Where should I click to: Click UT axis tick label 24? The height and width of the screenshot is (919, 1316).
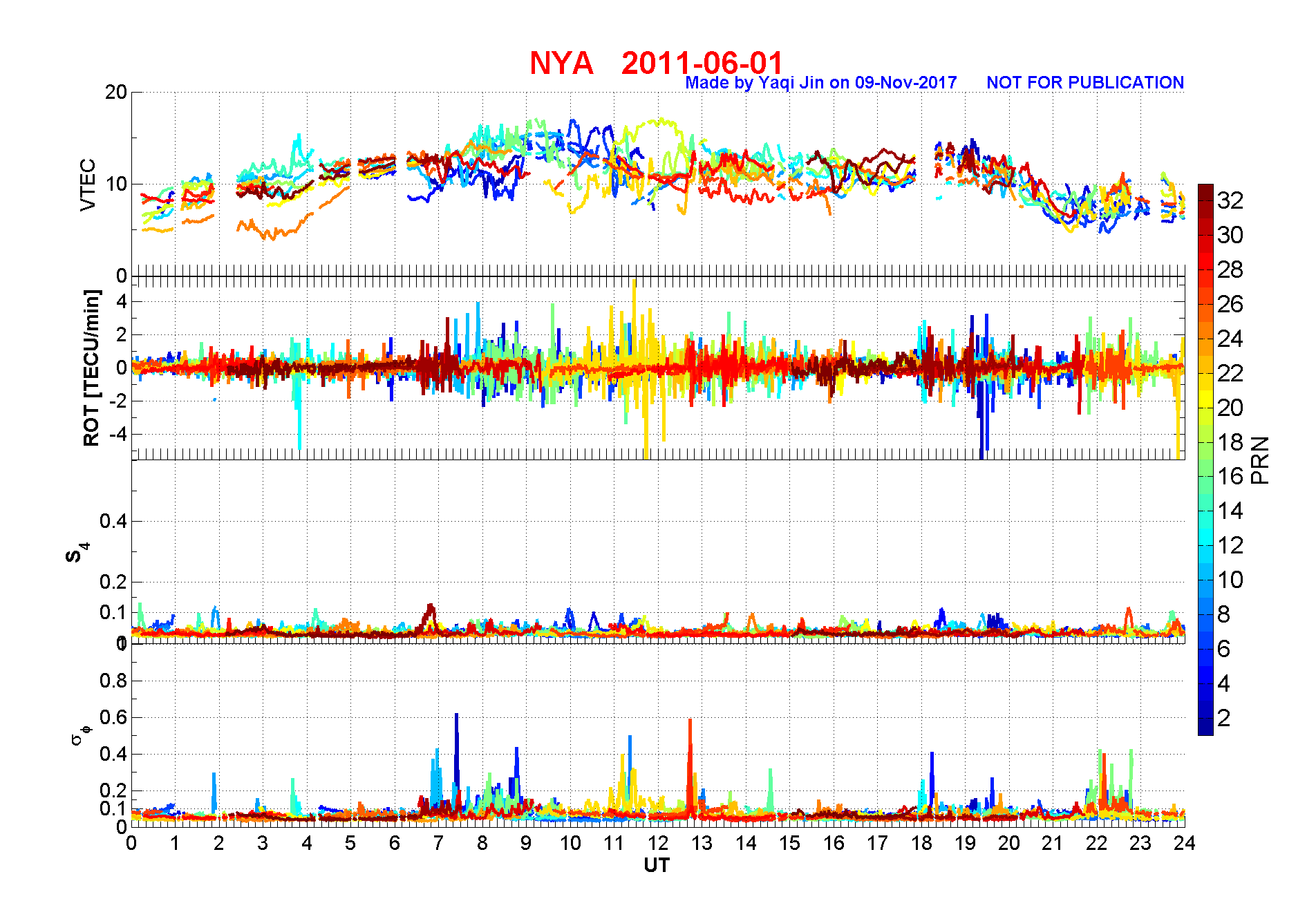pos(1185,843)
